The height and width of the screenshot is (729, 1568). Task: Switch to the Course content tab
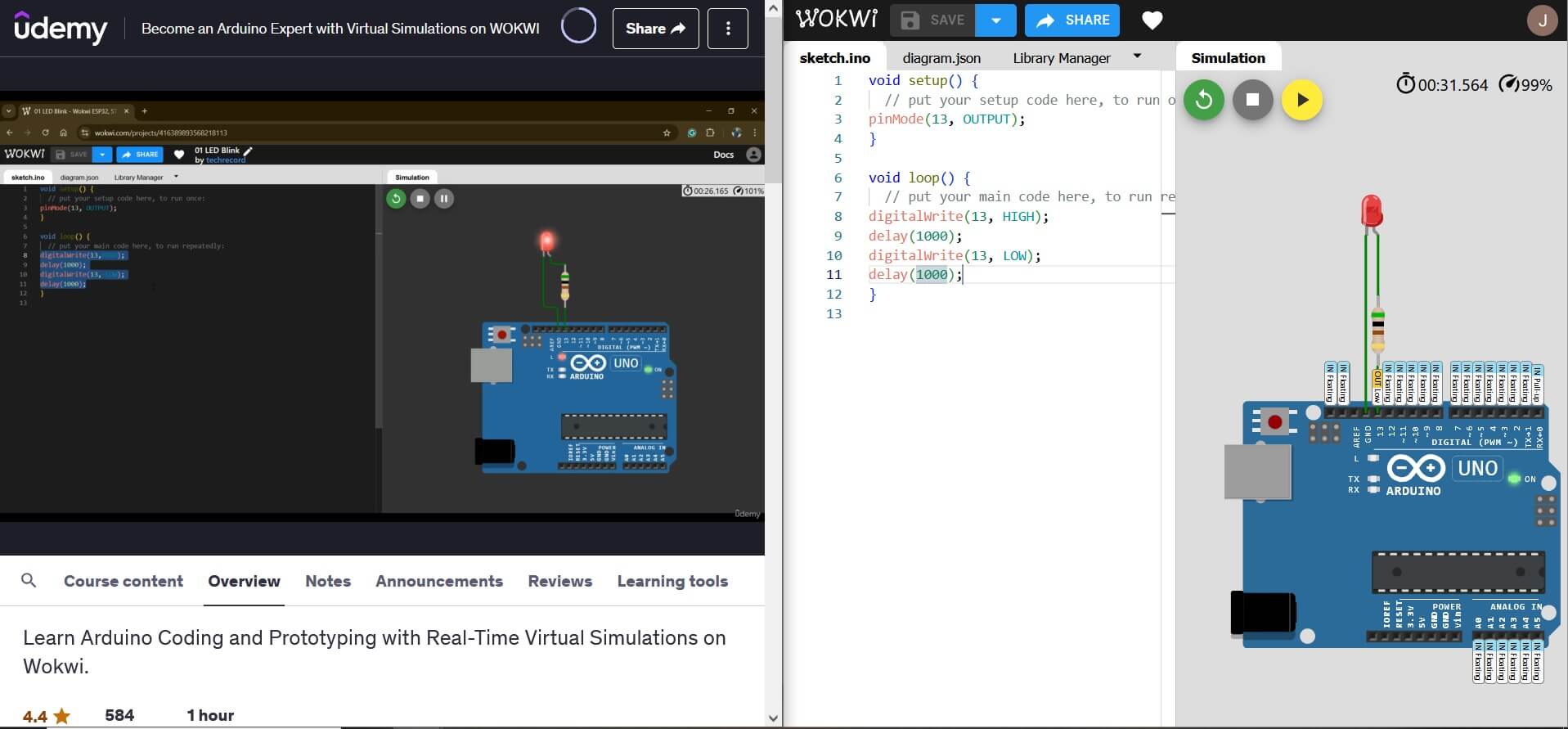coord(124,581)
